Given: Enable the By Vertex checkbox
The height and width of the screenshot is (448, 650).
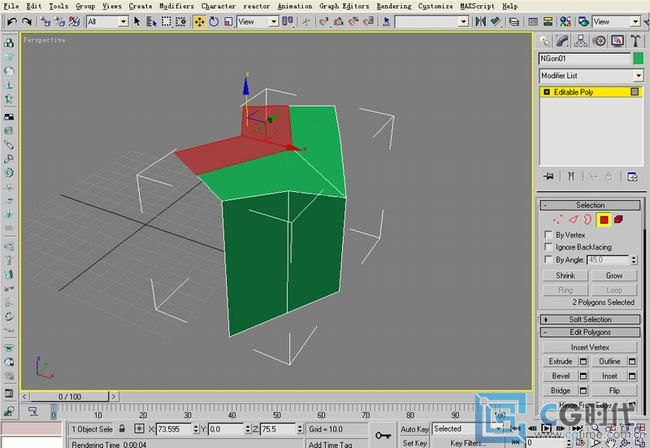Looking at the screenshot, I should pyautogui.click(x=548, y=235).
